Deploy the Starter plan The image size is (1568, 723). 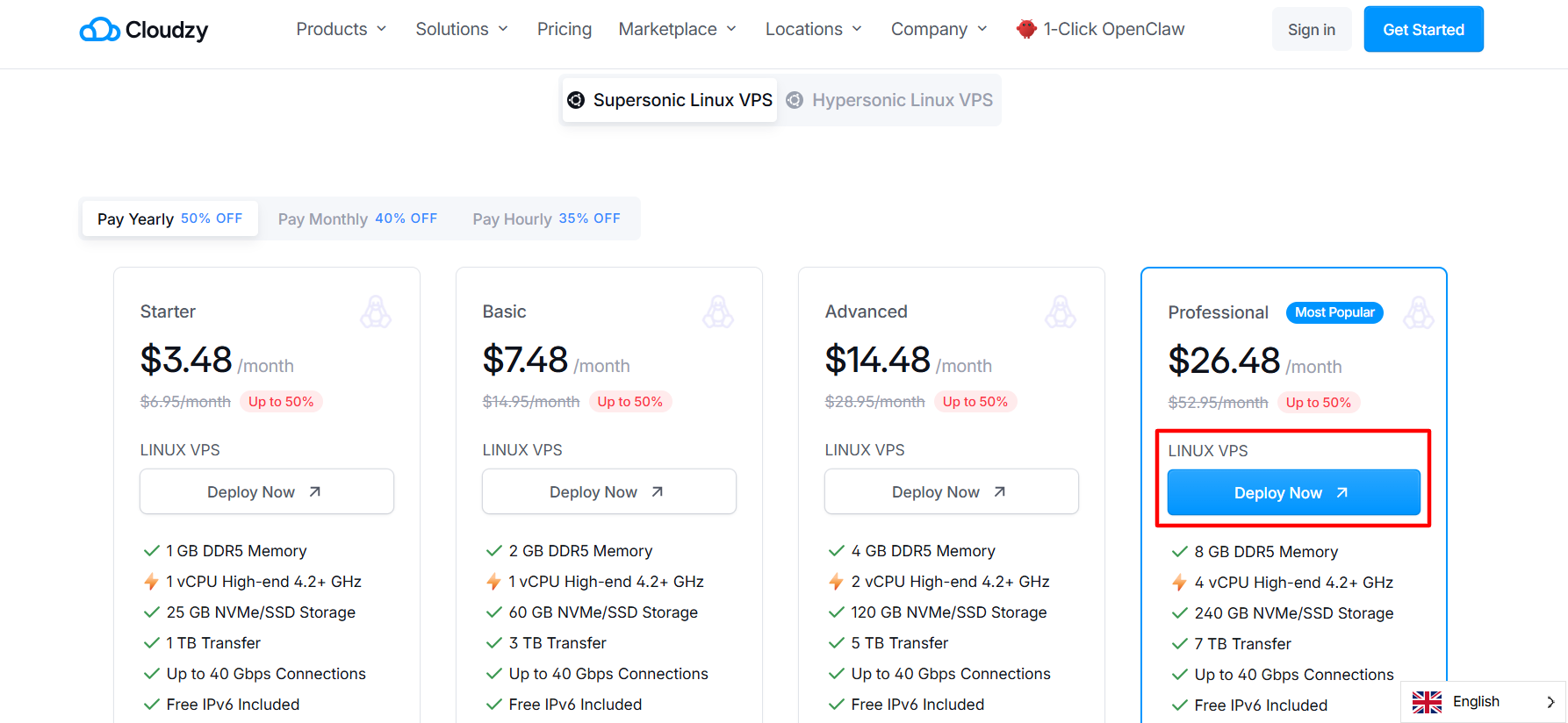267,491
